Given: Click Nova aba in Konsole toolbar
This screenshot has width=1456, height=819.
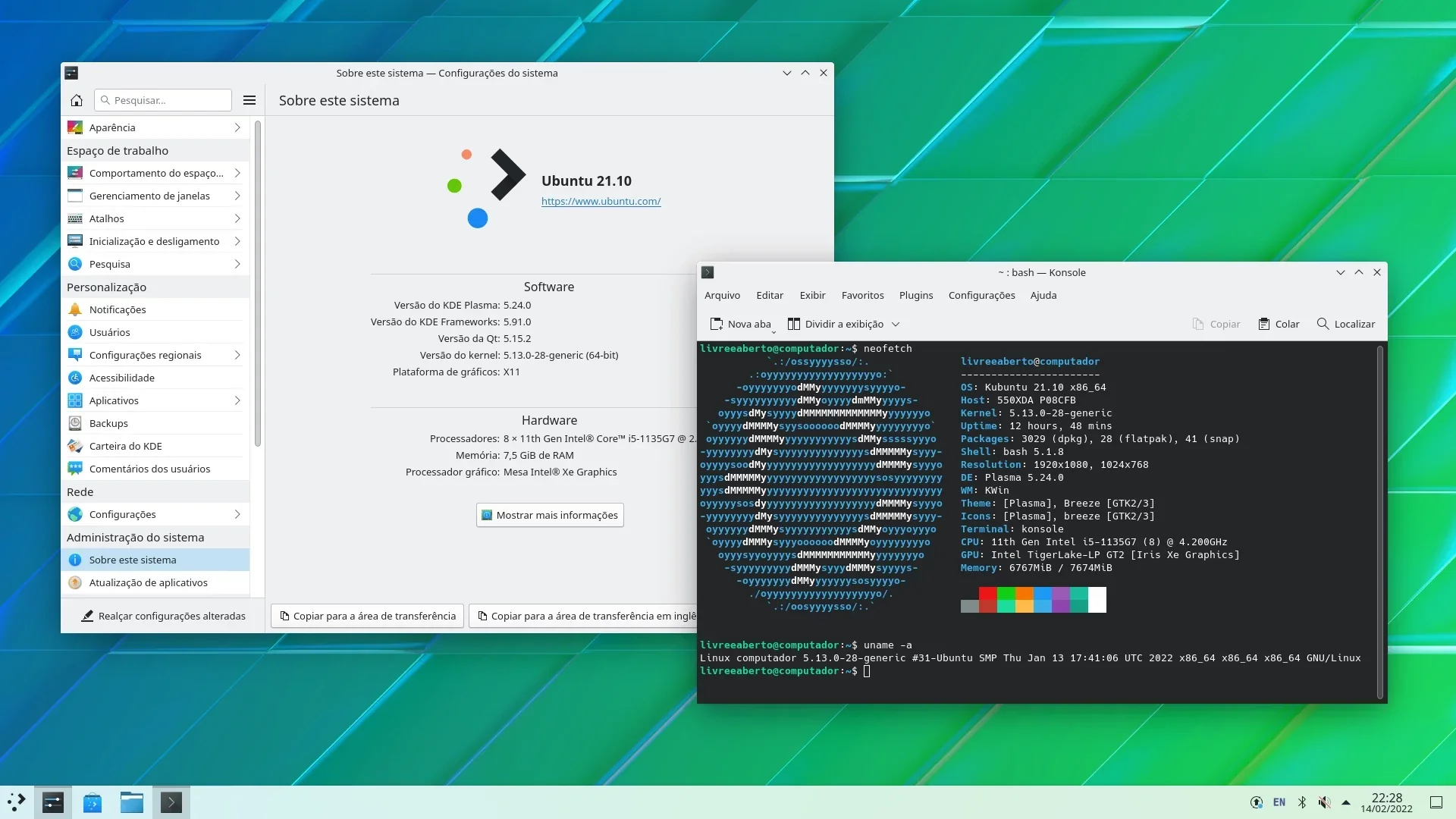Looking at the screenshot, I should coord(741,324).
